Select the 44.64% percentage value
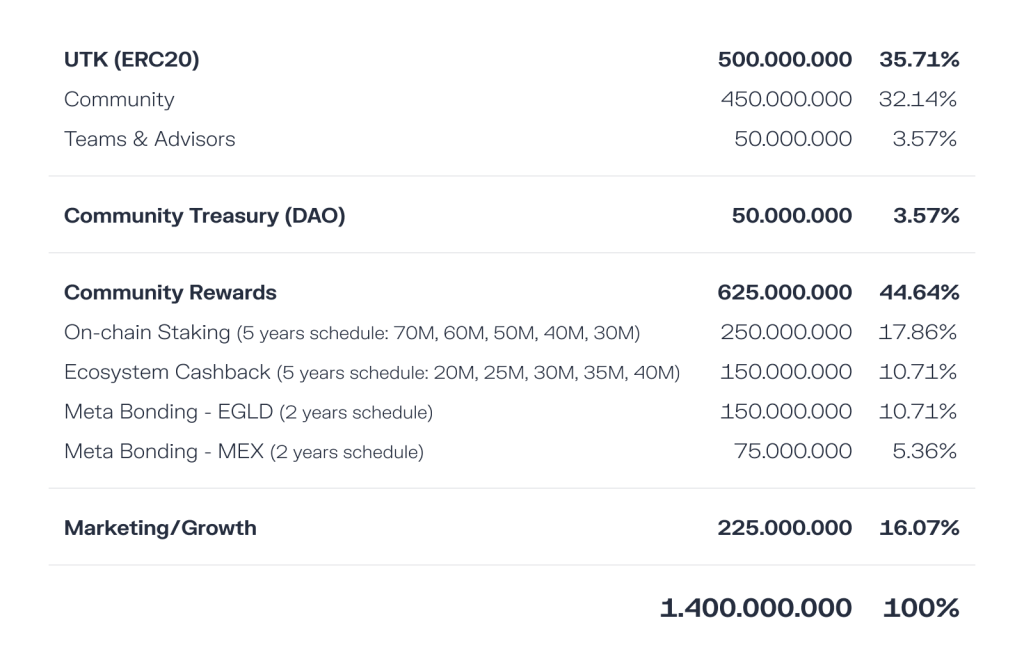The width and height of the screenshot is (1024, 668). click(x=919, y=293)
